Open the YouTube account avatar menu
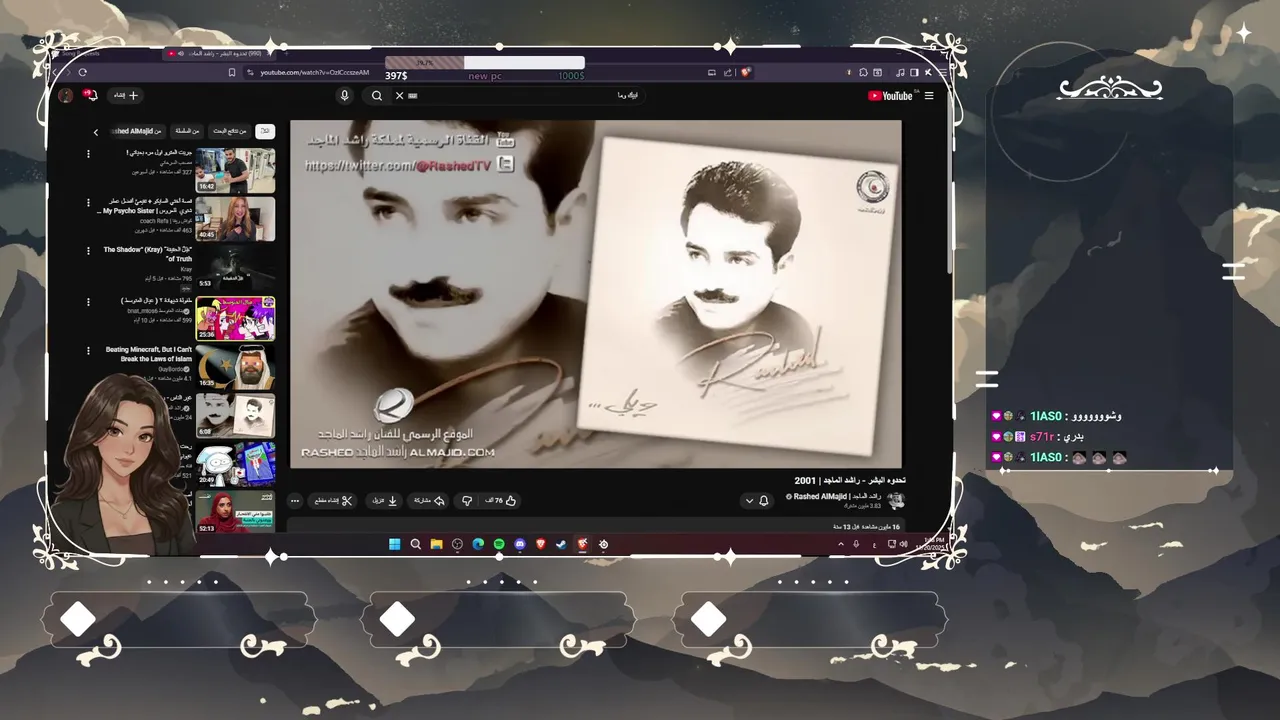1280x720 pixels. (x=66, y=95)
